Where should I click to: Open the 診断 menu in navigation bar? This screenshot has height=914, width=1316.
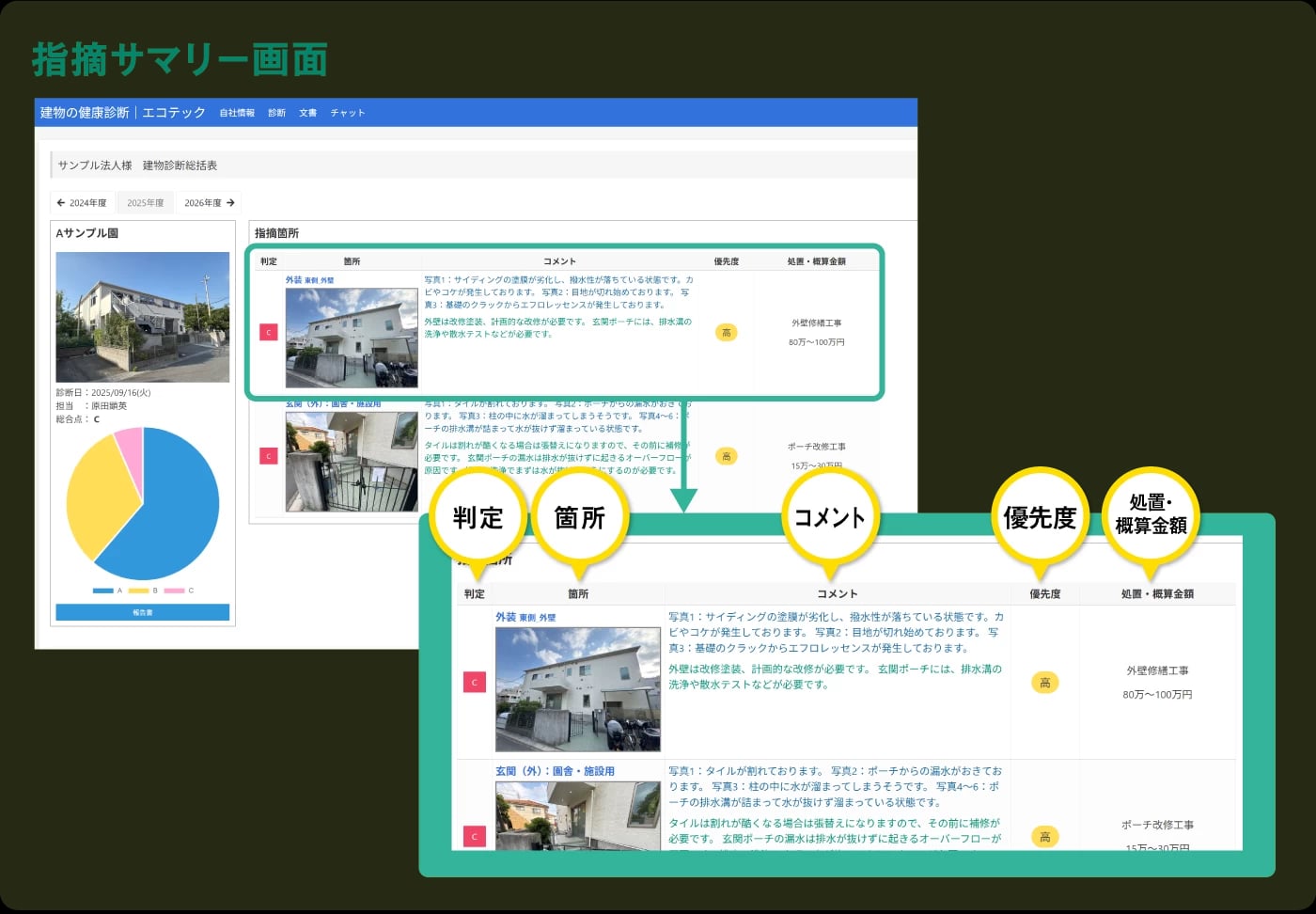click(275, 112)
